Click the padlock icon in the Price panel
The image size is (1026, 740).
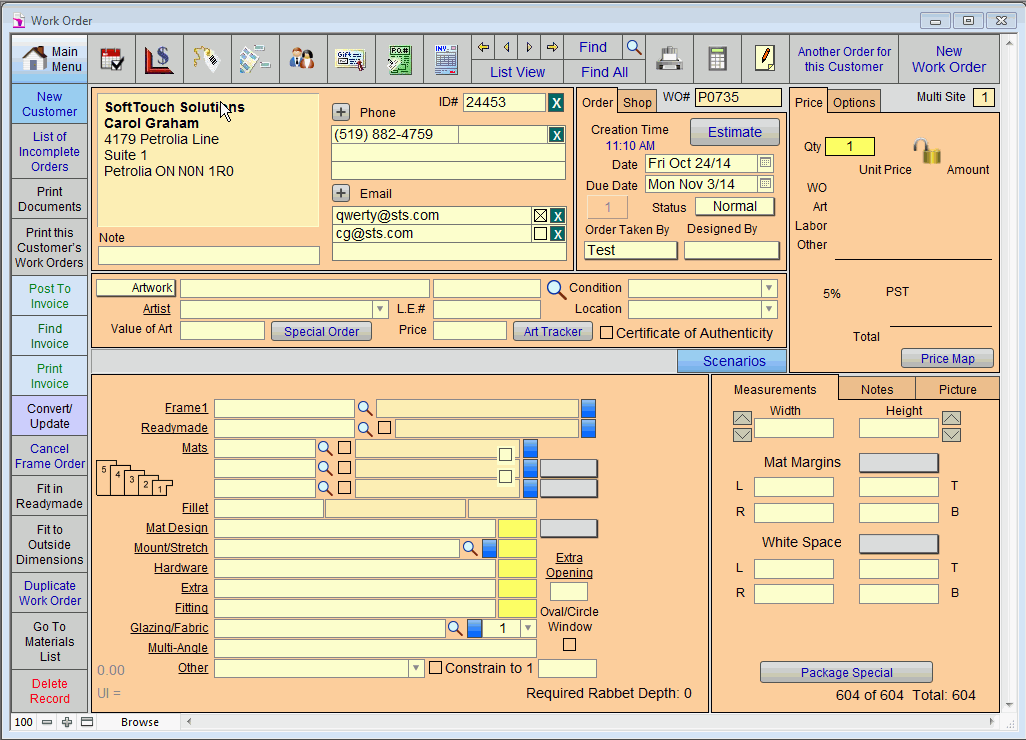click(927, 153)
